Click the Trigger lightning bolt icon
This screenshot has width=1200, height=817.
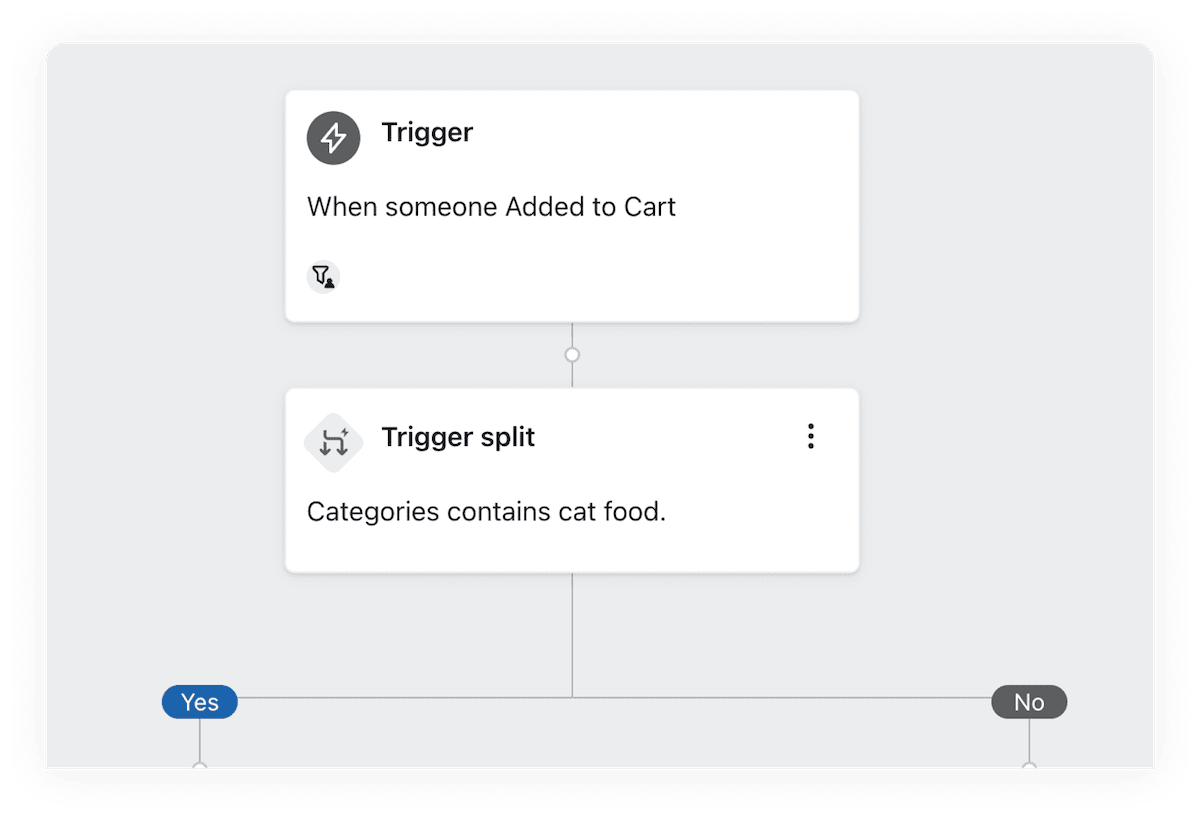pos(333,138)
